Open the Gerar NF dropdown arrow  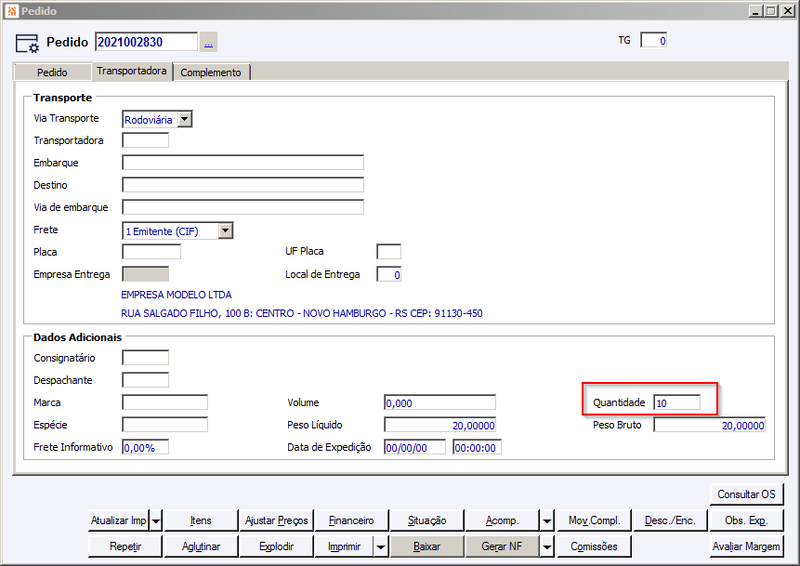pyautogui.click(x=547, y=547)
